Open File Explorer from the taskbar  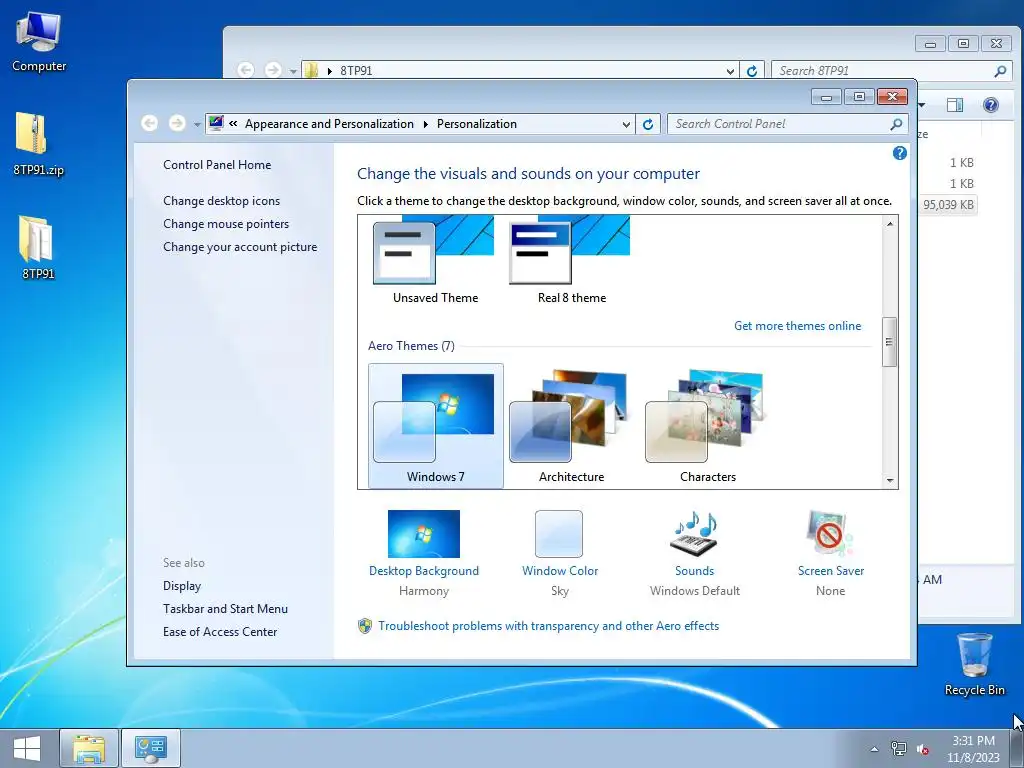(x=89, y=748)
